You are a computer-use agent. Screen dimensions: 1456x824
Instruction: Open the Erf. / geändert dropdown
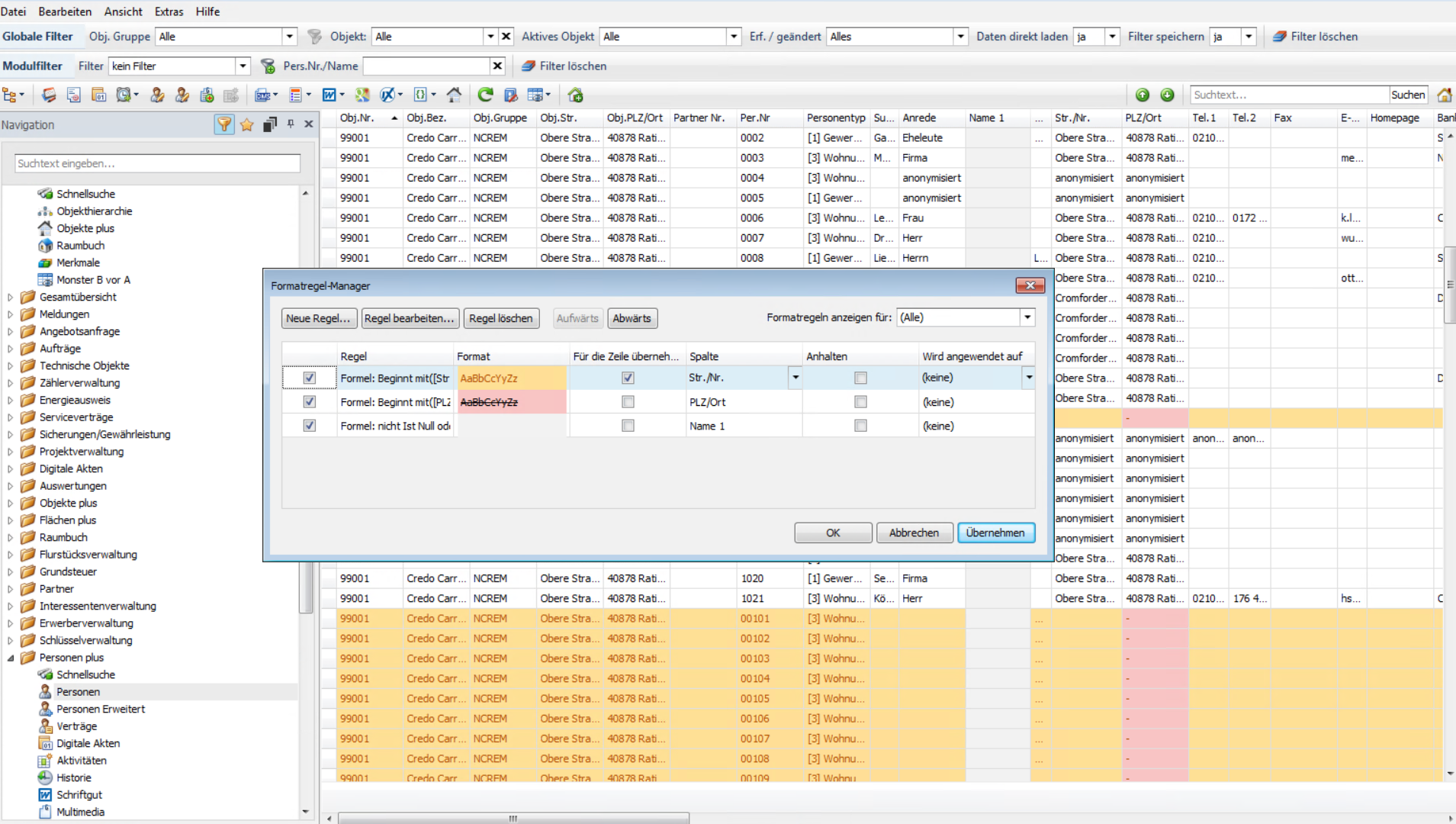pyautogui.click(x=960, y=36)
